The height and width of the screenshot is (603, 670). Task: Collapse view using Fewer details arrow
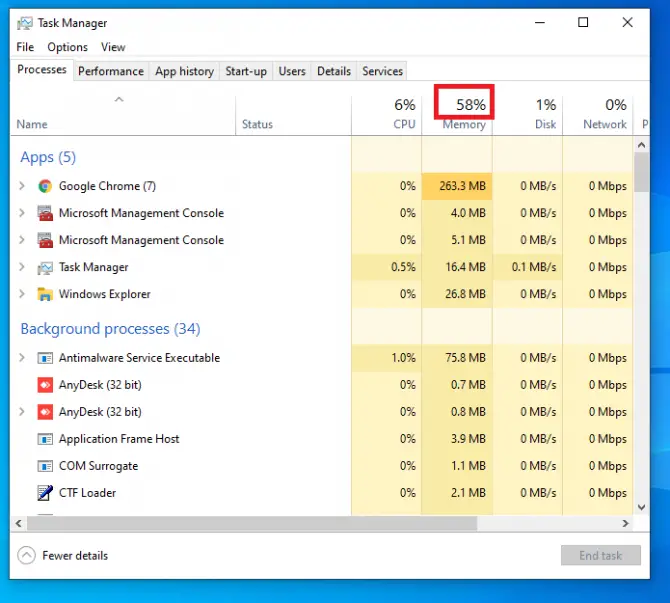click(26, 556)
